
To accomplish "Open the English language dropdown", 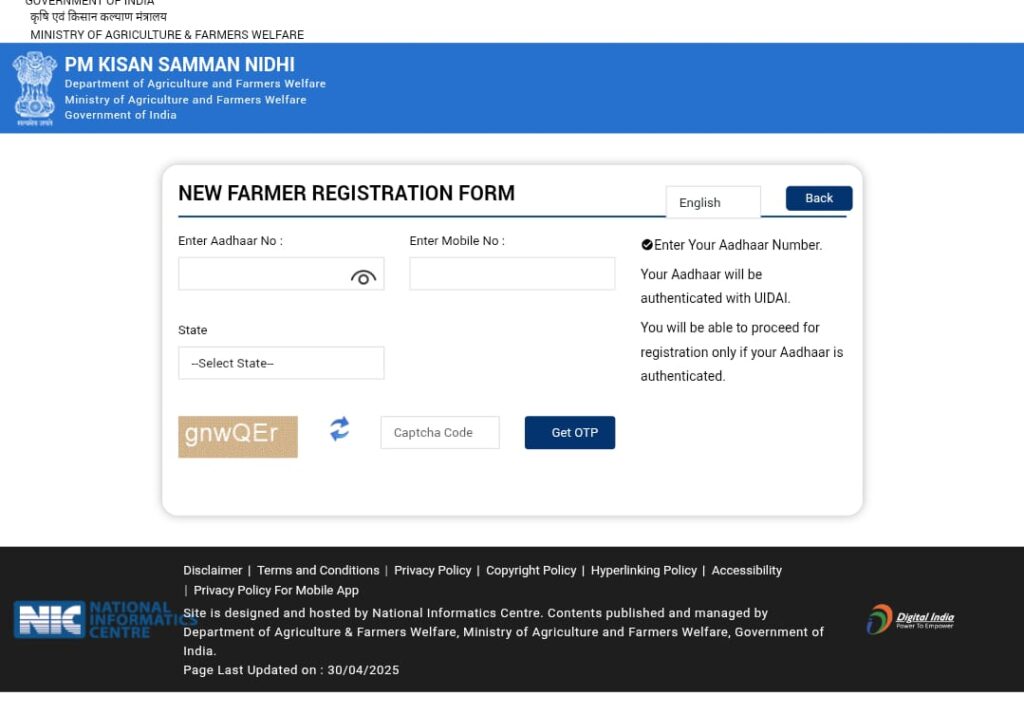I will pyautogui.click(x=713, y=202).
